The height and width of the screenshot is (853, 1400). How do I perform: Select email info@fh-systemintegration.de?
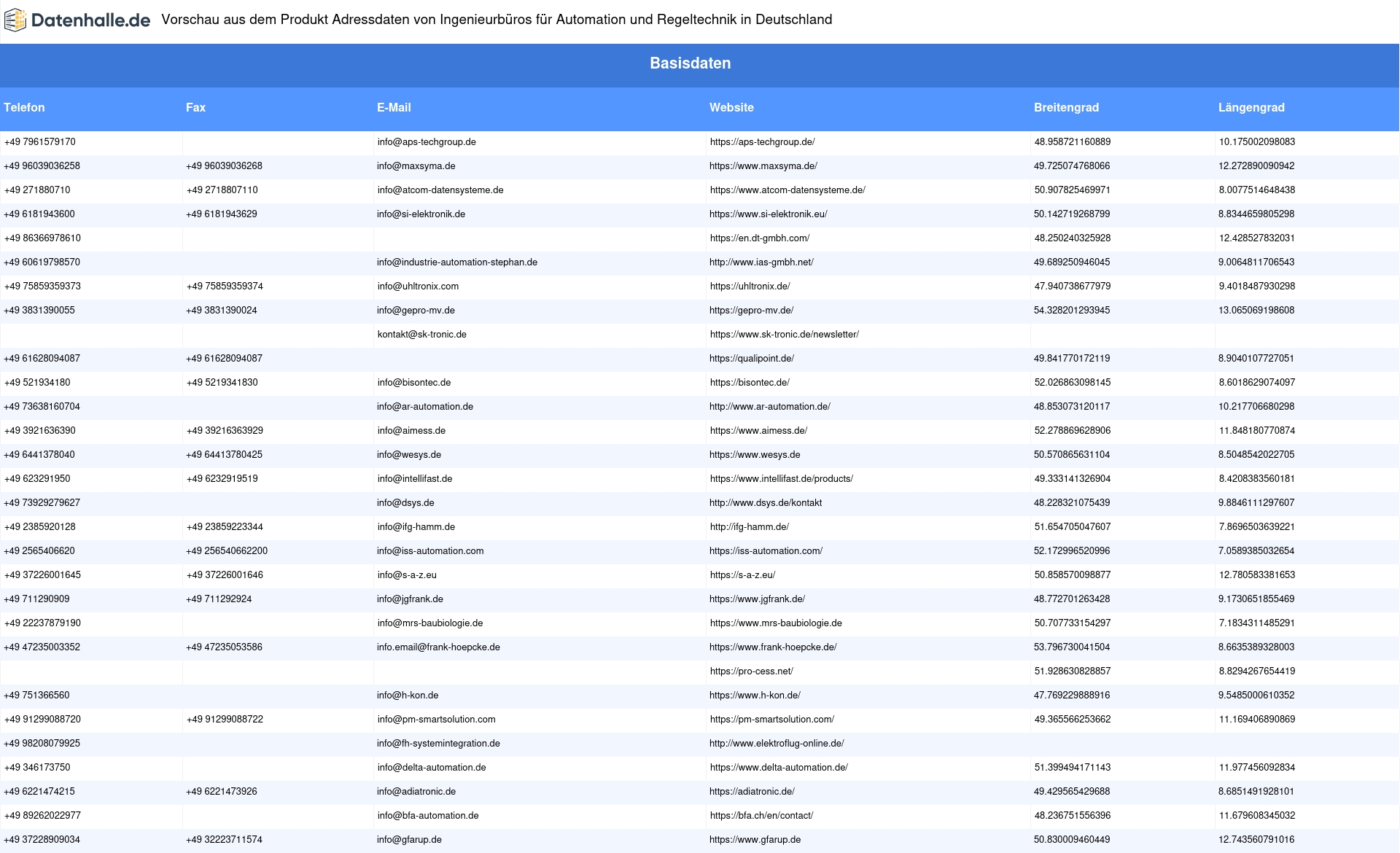coord(438,744)
